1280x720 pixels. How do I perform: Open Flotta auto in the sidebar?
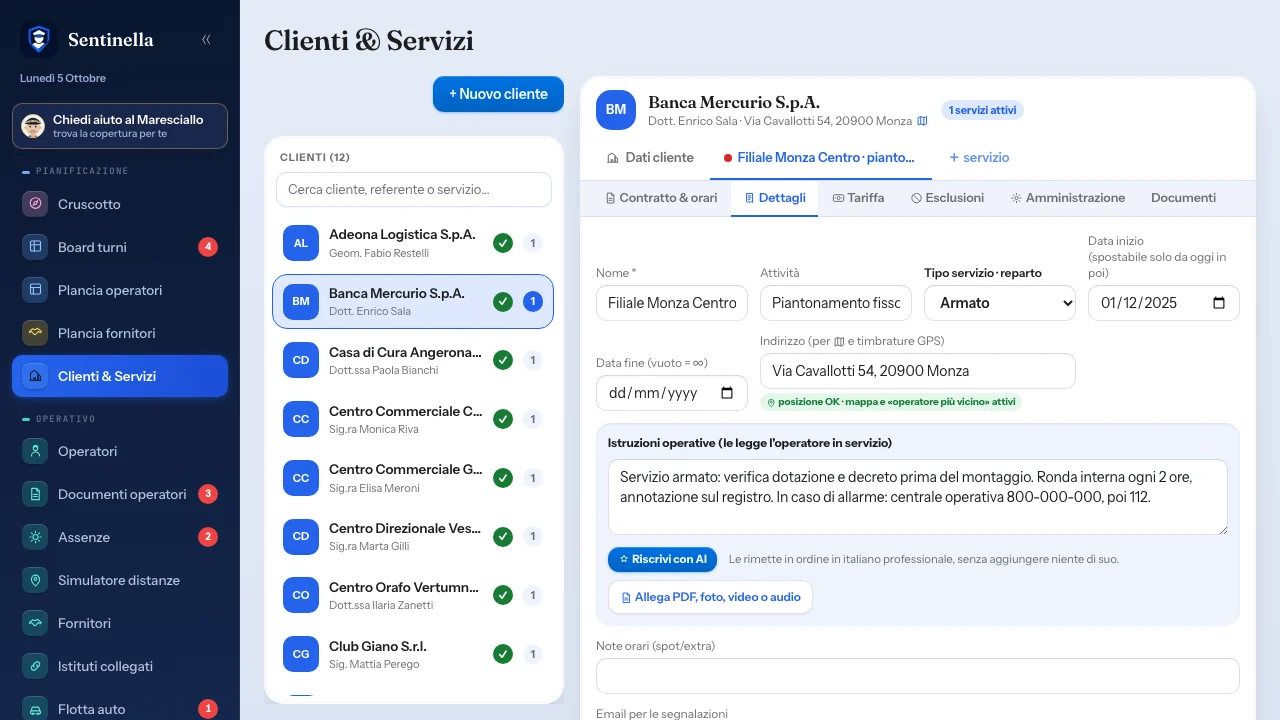[120, 709]
